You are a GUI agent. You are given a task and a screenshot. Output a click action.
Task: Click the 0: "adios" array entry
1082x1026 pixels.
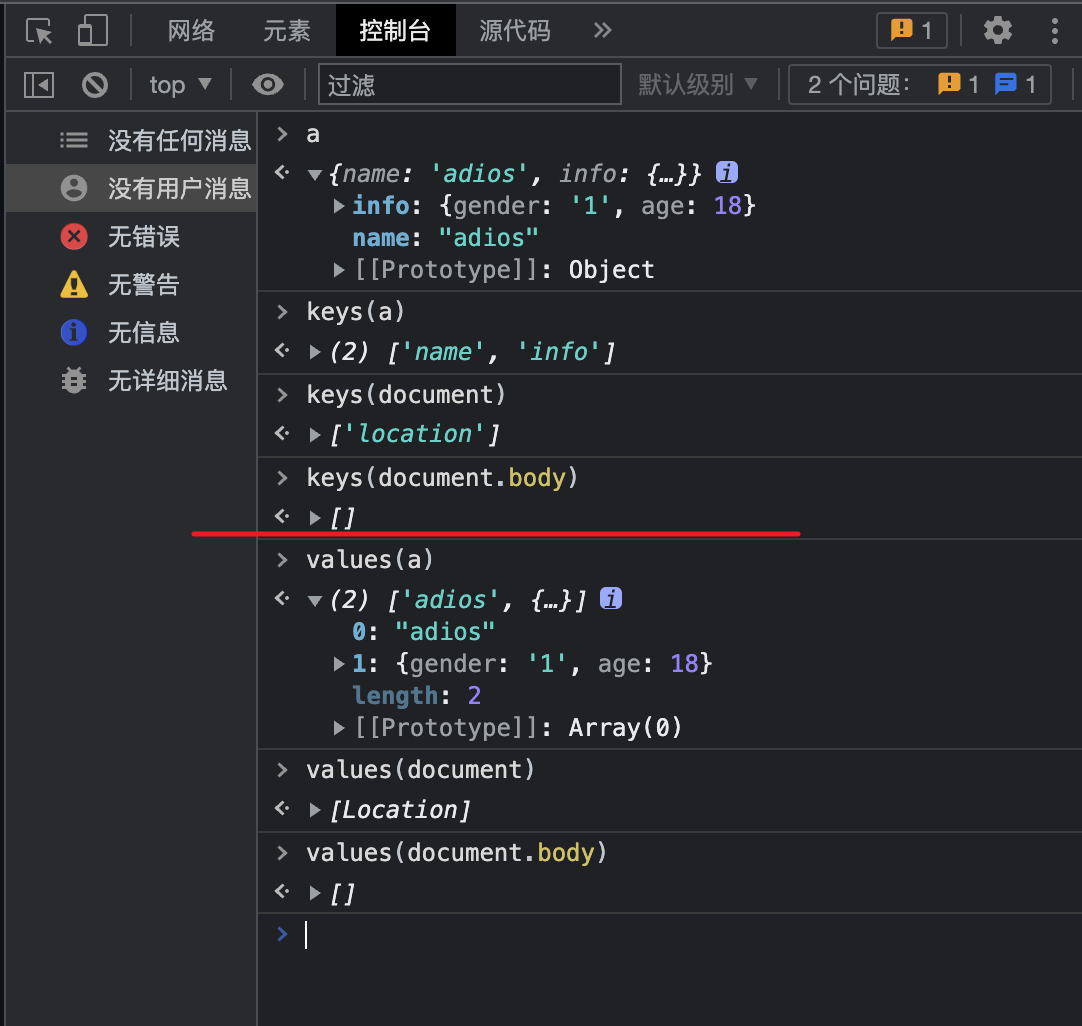click(x=423, y=632)
